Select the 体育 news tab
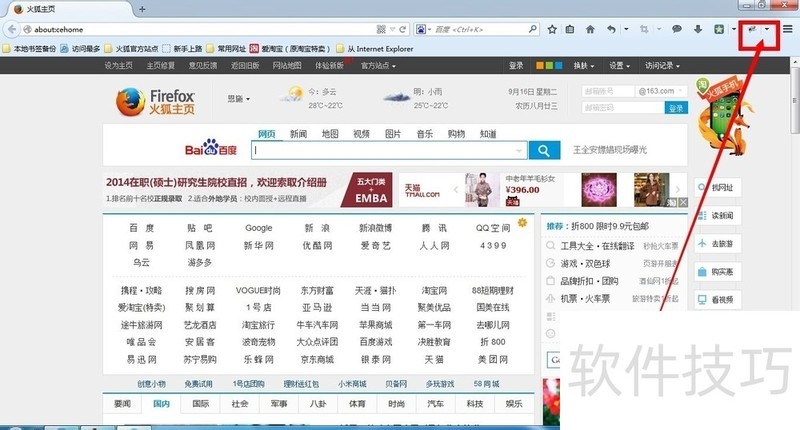The height and width of the screenshot is (430, 800). pyautogui.click(x=357, y=403)
